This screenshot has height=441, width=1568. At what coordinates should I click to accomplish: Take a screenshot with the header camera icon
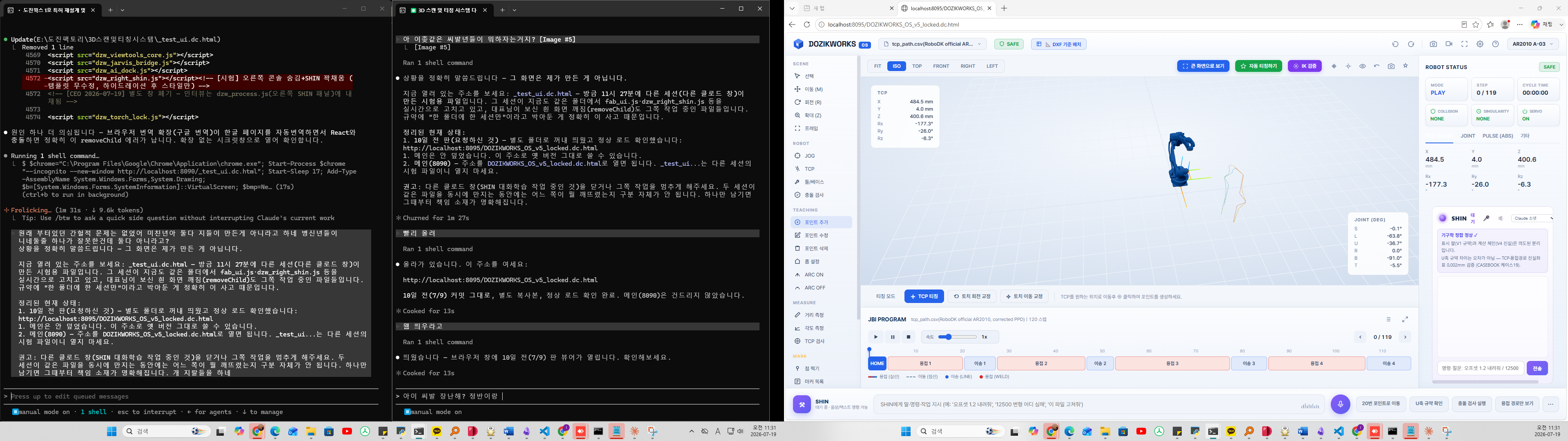pyautogui.click(x=1434, y=44)
